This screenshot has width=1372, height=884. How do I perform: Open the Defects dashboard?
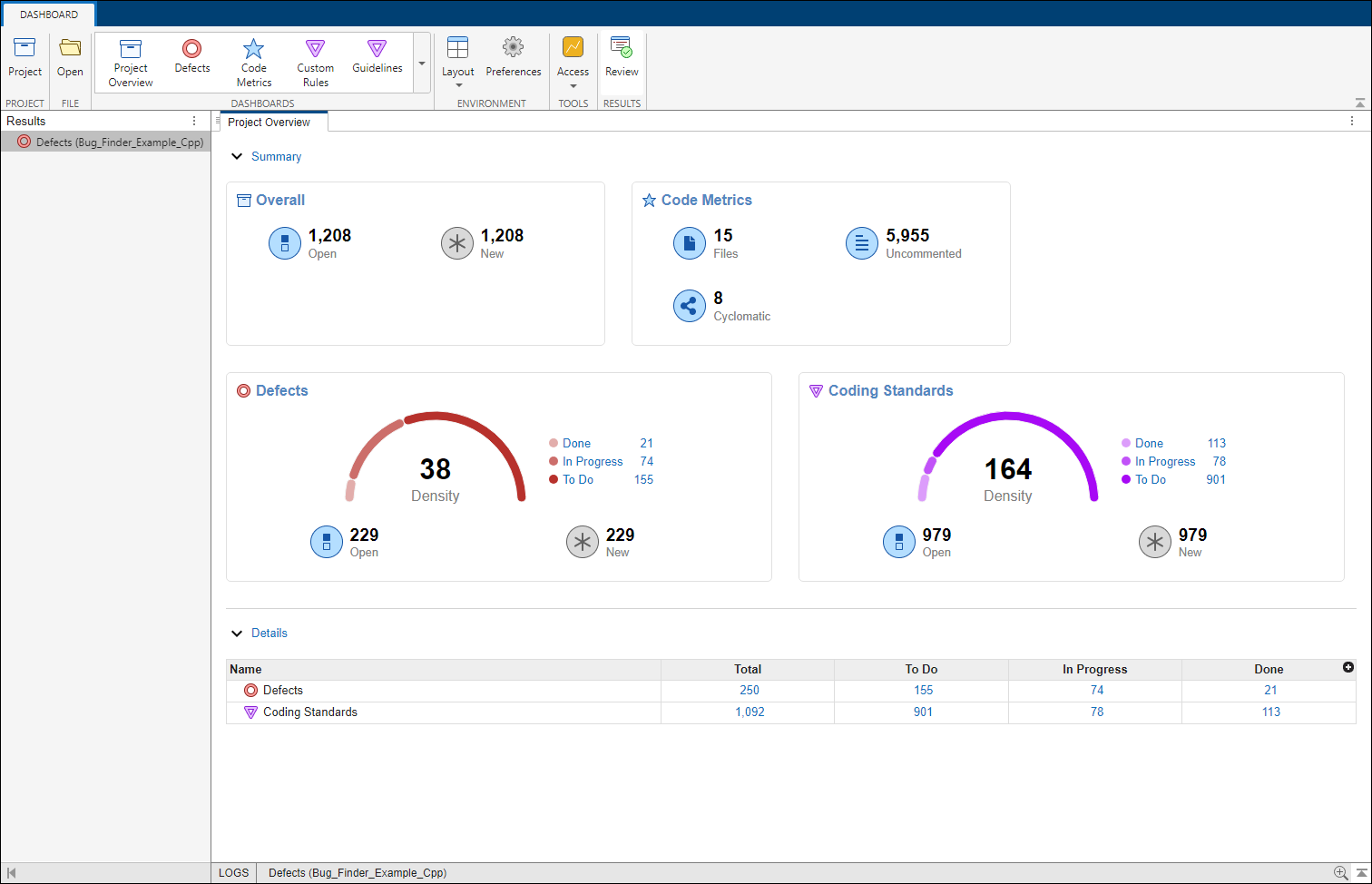tap(192, 49)
